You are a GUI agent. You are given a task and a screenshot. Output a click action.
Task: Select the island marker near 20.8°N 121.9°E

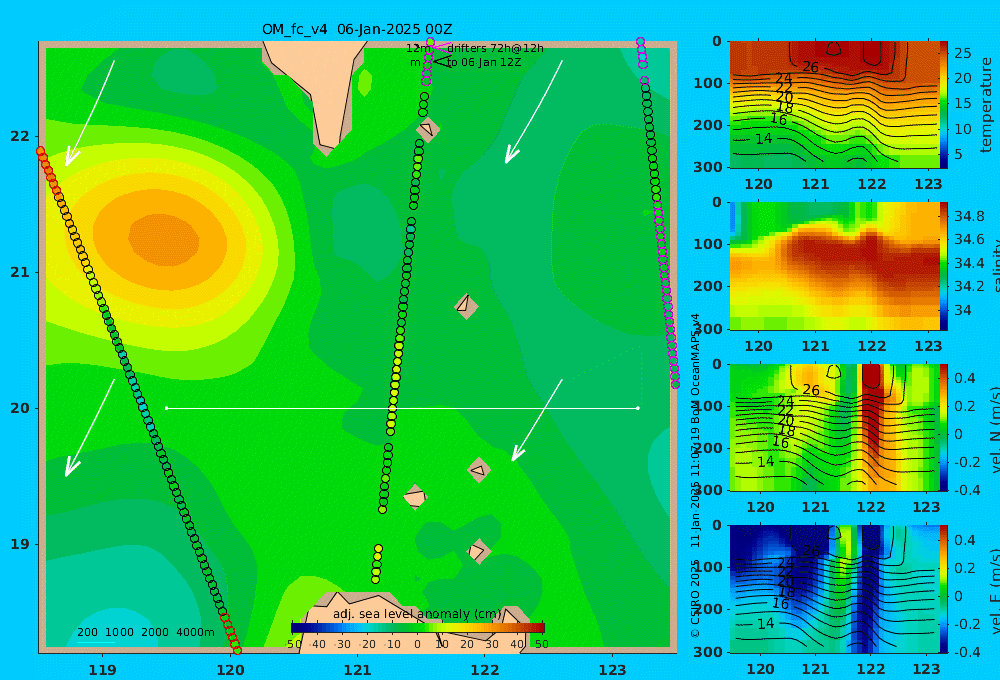click(466, 306)
